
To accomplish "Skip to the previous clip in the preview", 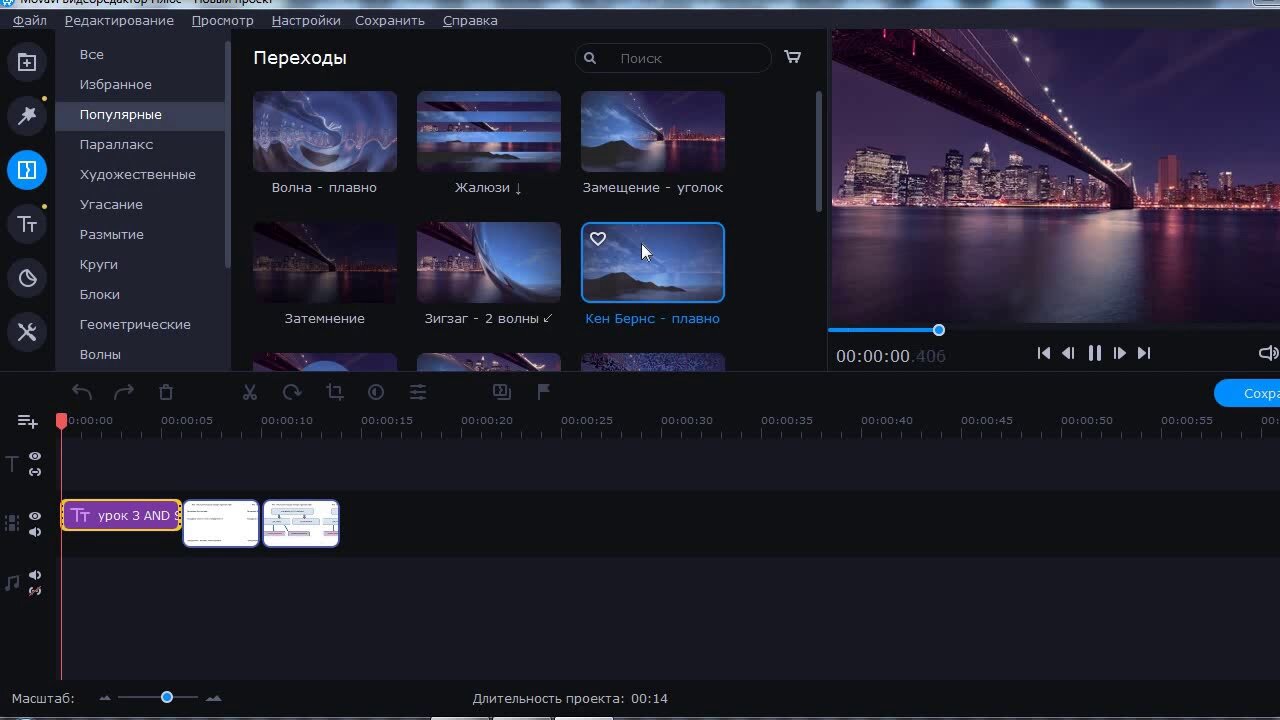I will [x=1044, y=353].
